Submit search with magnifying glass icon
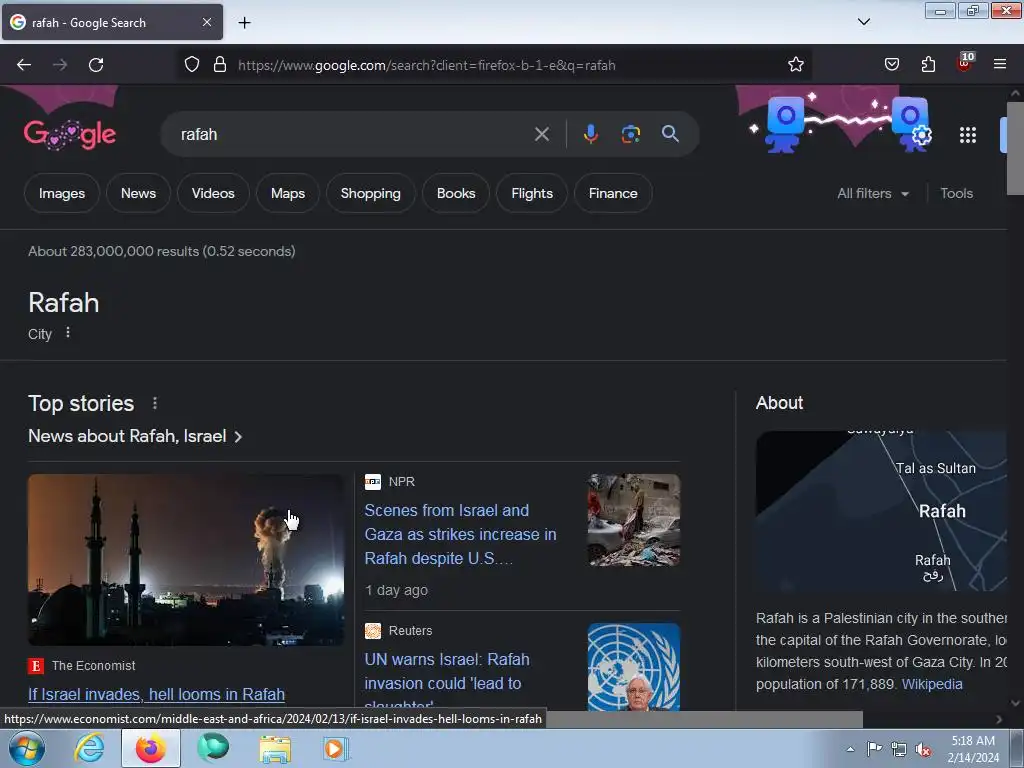 pos(670,134)
